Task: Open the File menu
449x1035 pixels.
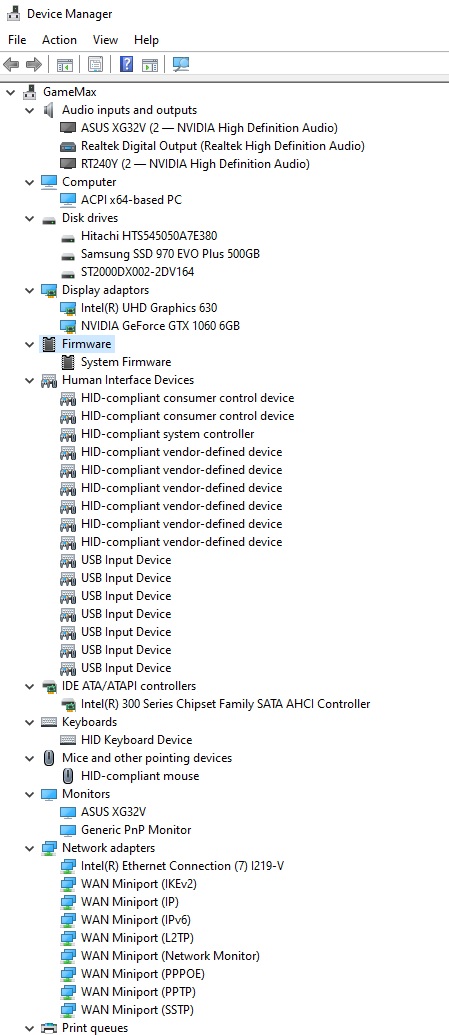Action: point(17,40)
